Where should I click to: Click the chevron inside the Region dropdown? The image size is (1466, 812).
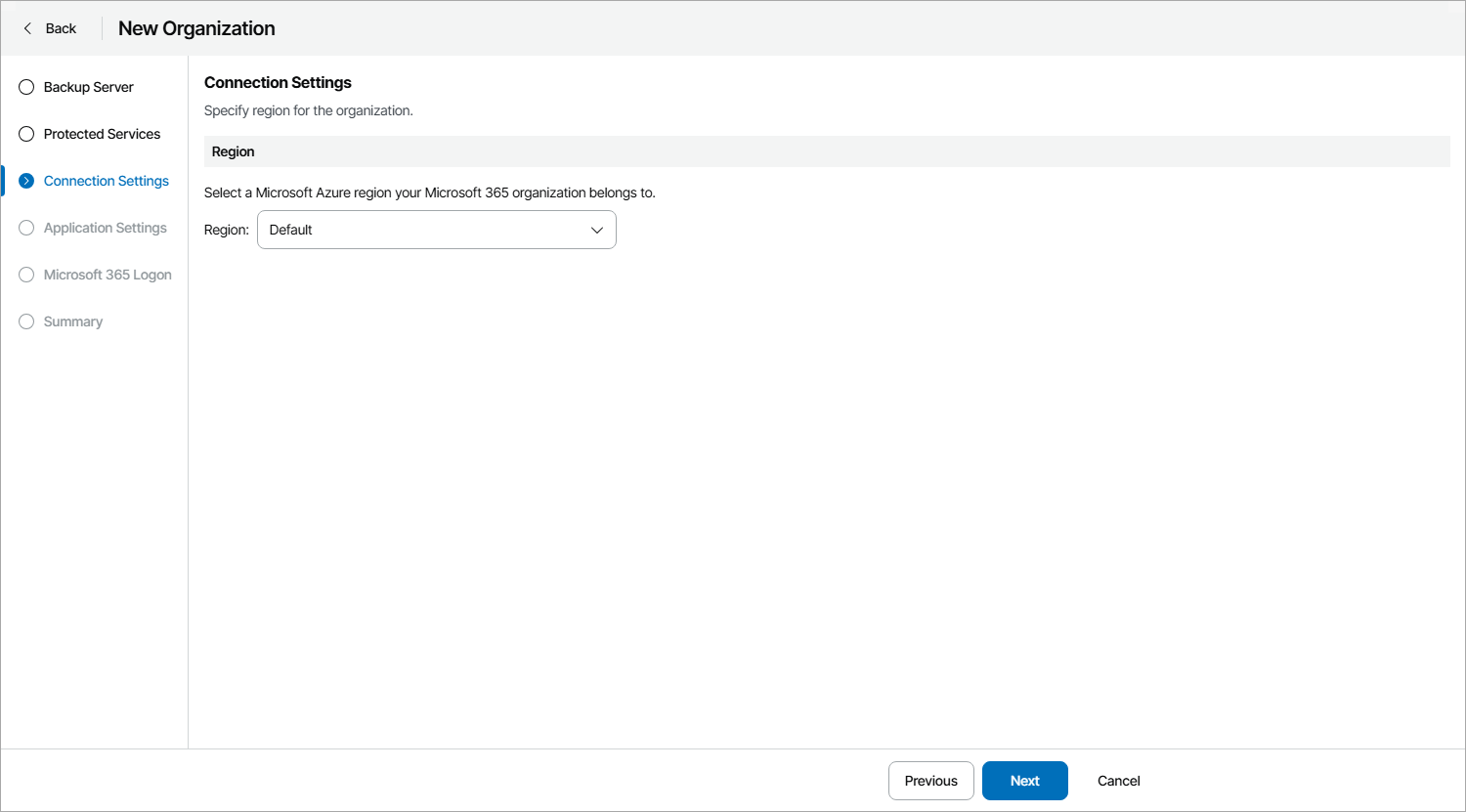tap(596, 230)
